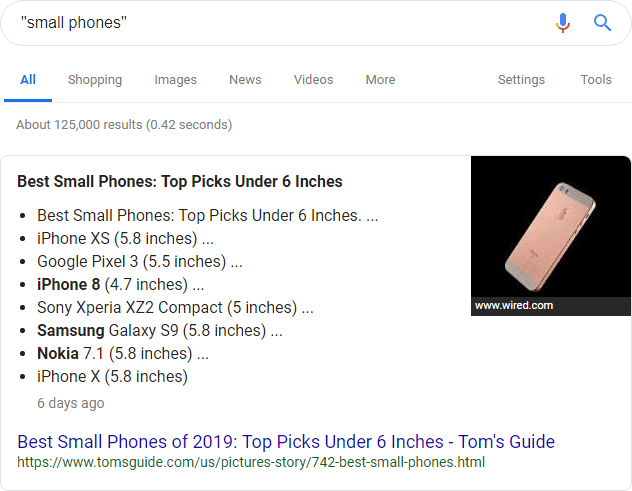The image size is (632, 491).
Task: Click the voice search microphone icon
Action: click(x=563, y=22)
